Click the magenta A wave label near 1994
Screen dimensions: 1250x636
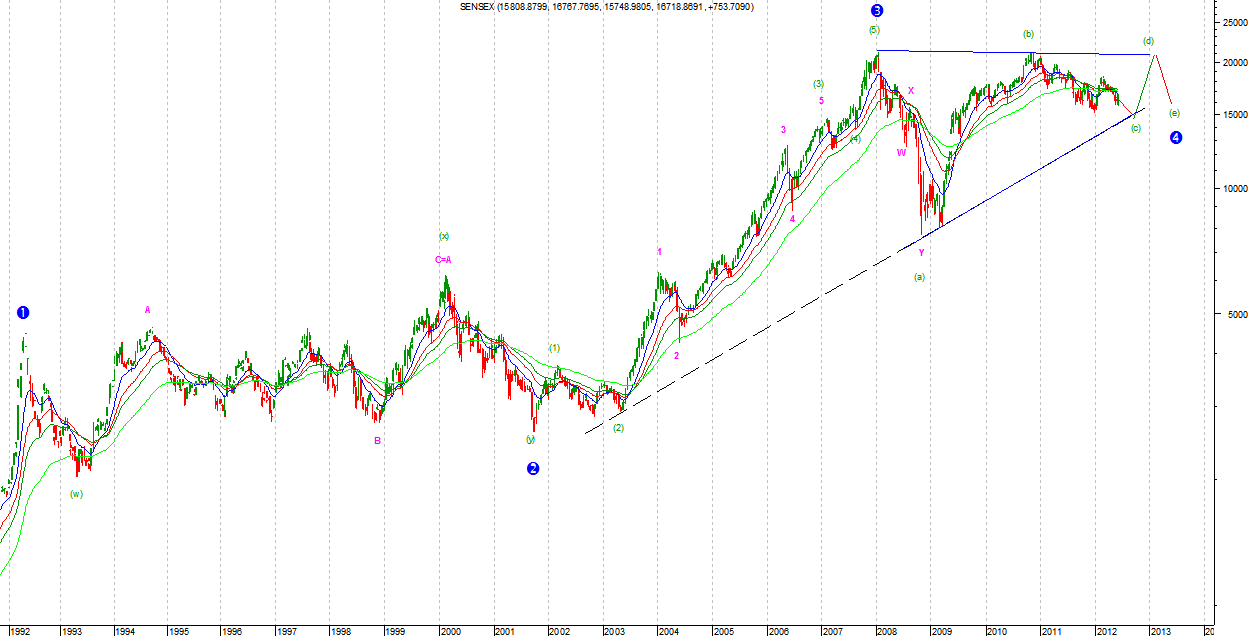[148, 310]
